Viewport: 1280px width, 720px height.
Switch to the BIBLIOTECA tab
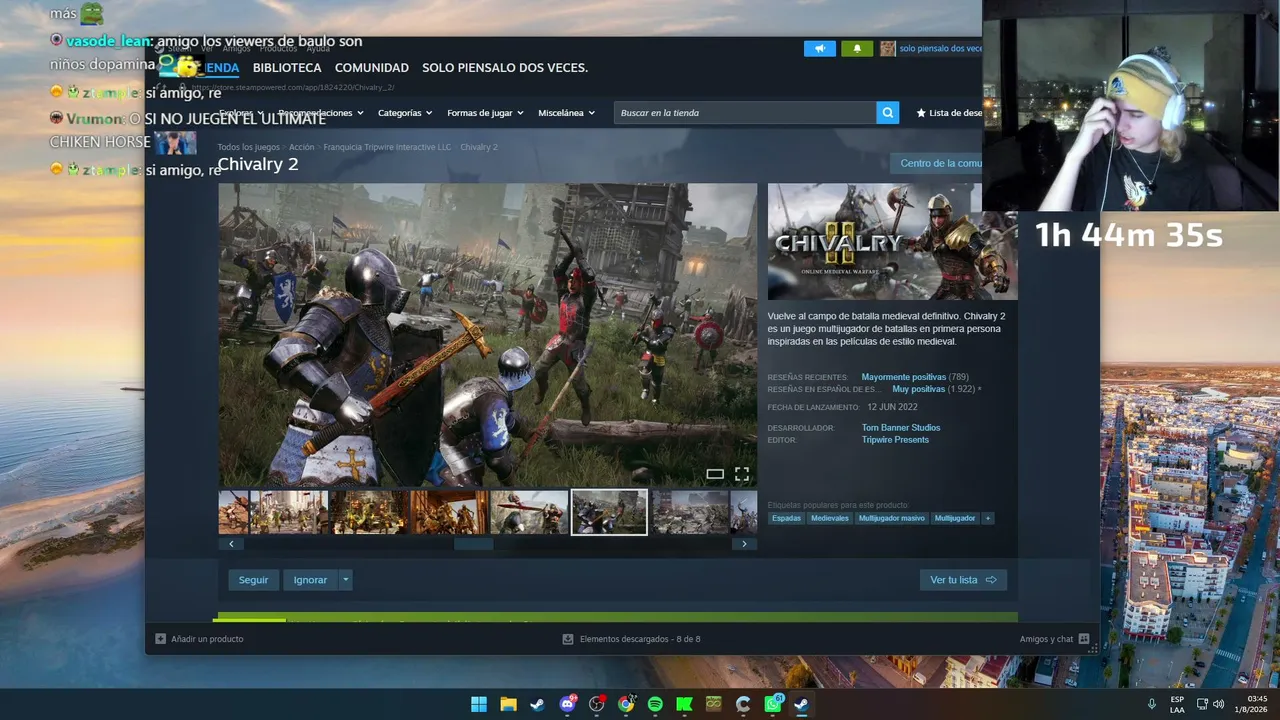[x=287, y=68]
